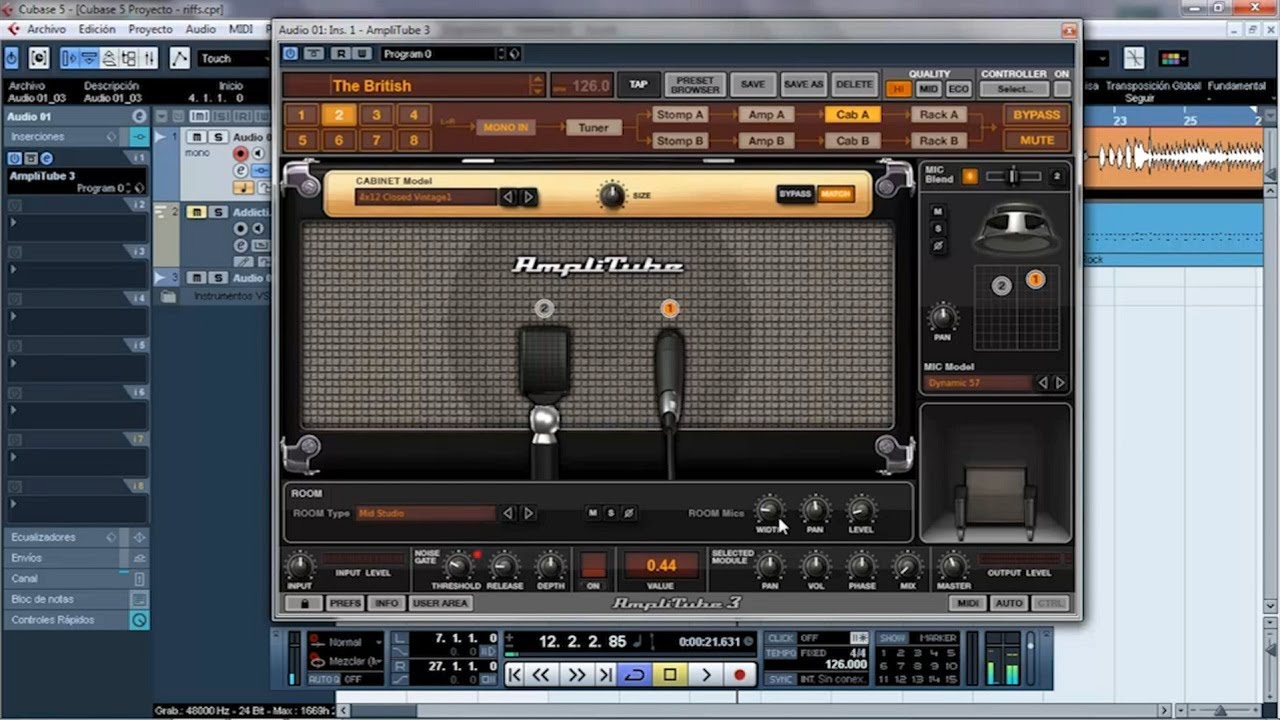Click the transport Stop button

(x=670, y=675)
